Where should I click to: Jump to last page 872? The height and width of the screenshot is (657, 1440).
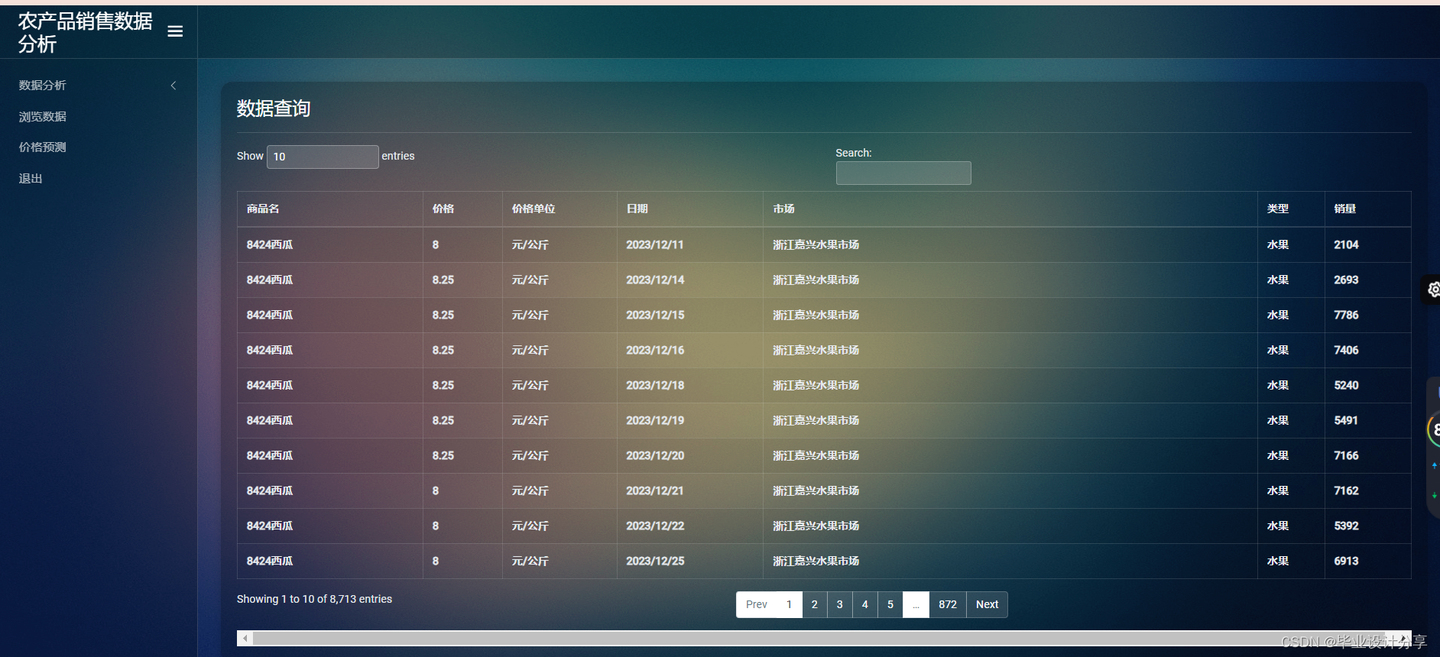(x=948, y=604)
